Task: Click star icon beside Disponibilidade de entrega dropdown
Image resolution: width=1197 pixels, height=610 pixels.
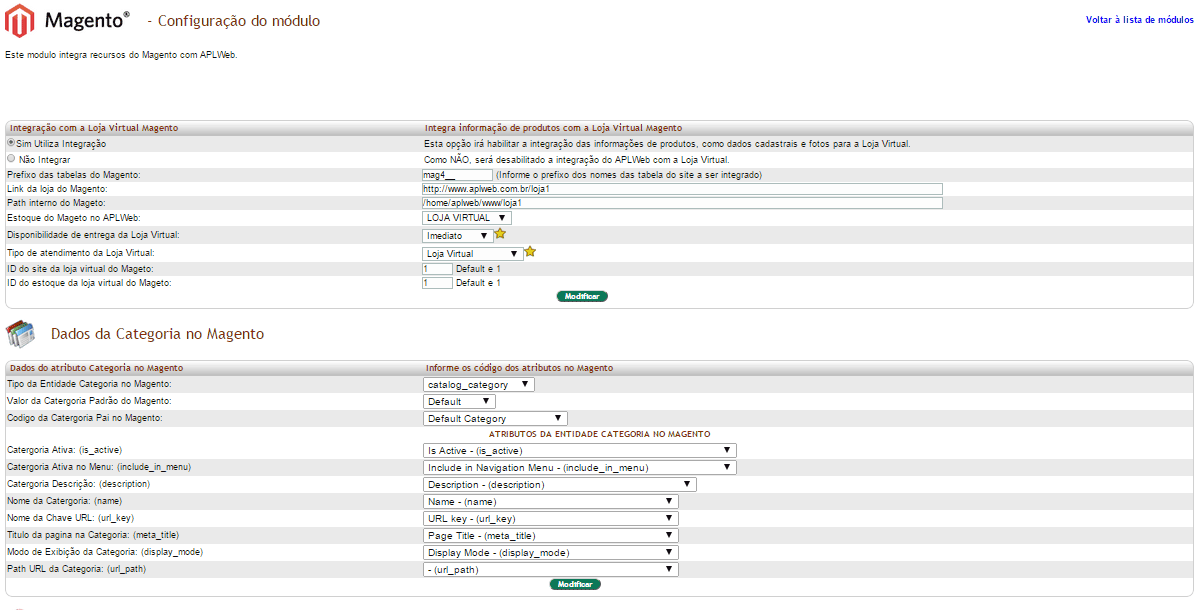Action: click(x=501, y=234)
